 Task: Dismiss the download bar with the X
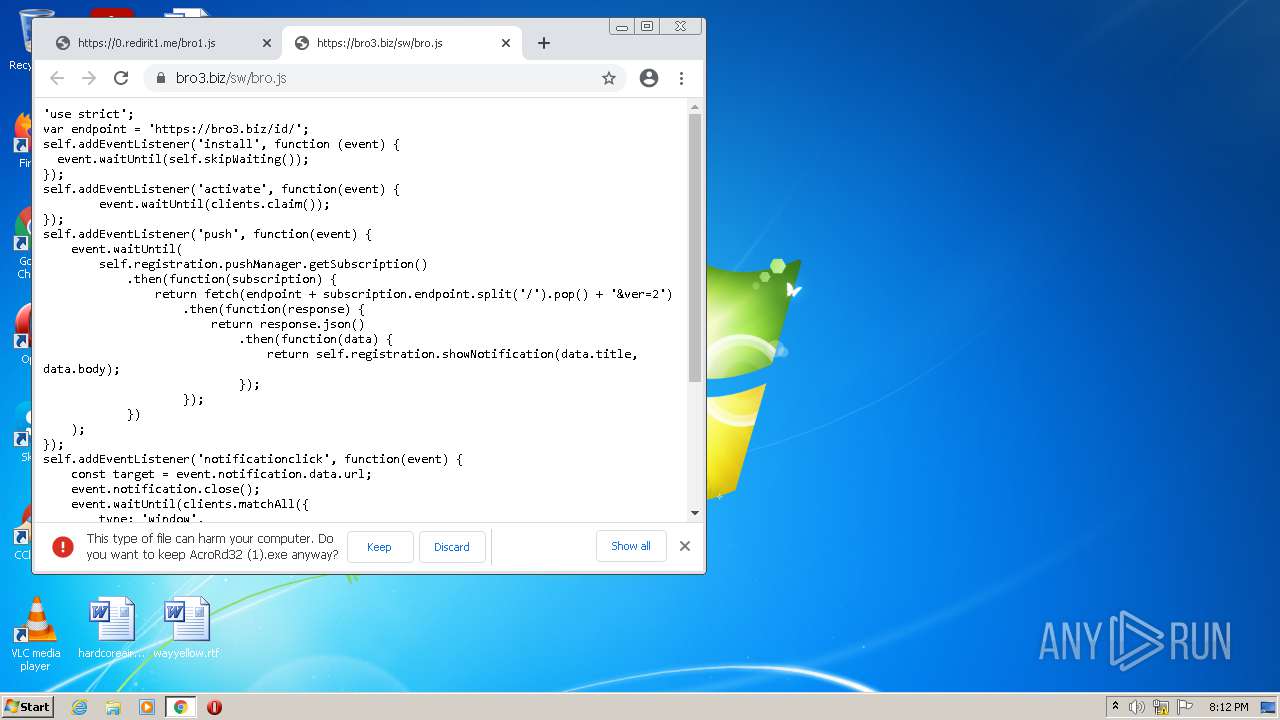(x=685, y=546)
